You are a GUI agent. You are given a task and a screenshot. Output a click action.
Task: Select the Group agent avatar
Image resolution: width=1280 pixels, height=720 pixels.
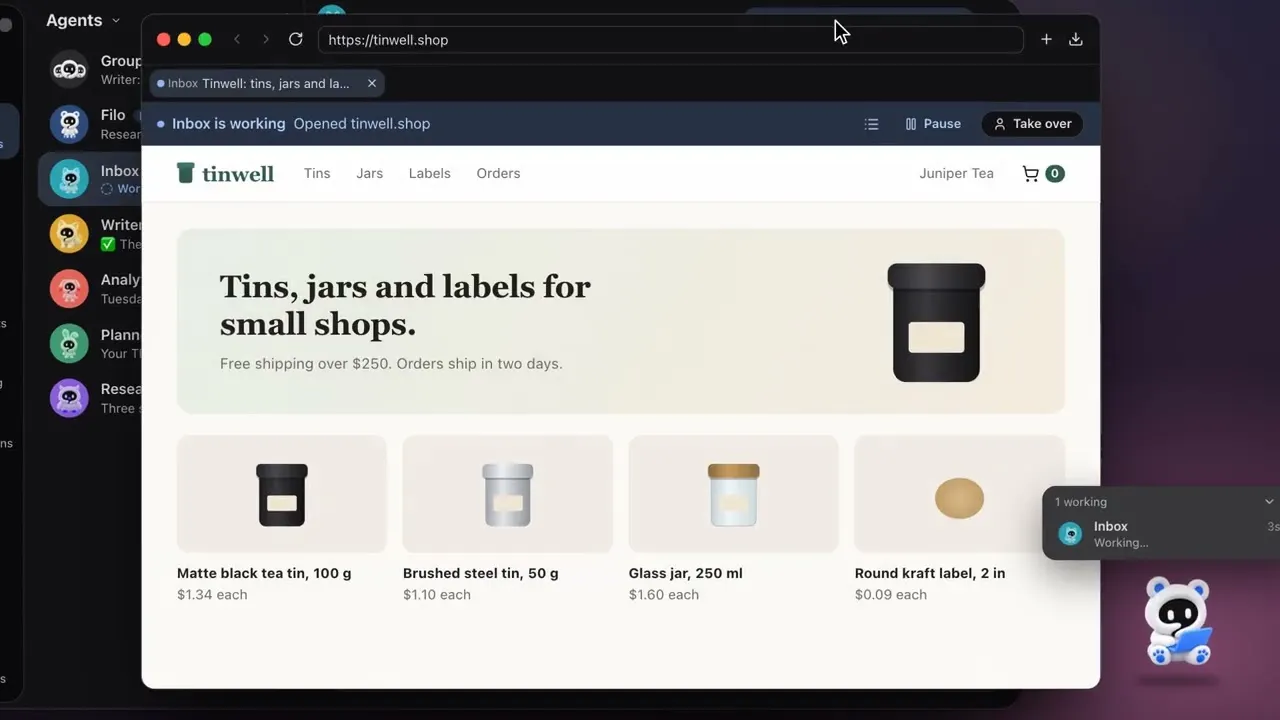point(69,69)
